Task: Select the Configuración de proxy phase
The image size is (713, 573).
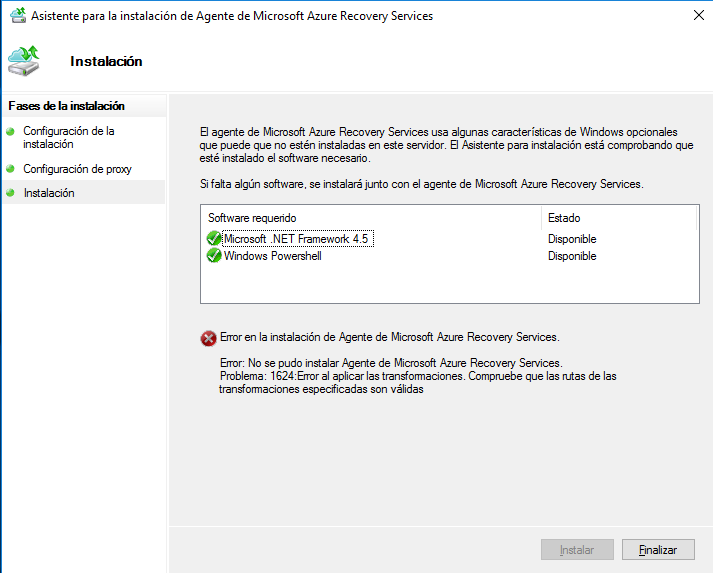Action: pos(77,169)
